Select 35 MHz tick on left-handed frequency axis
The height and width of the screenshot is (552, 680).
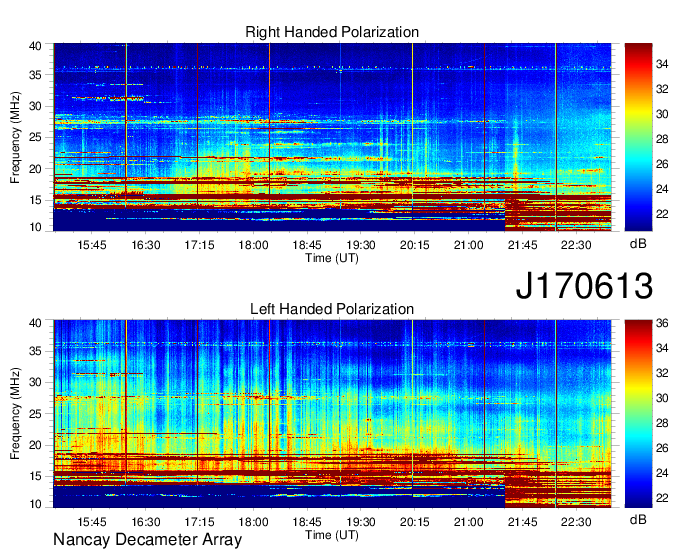36,351
